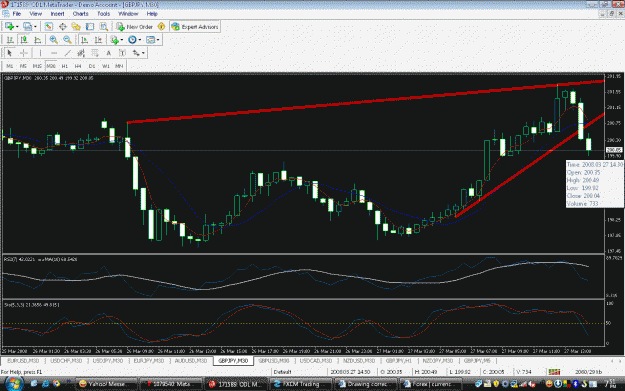Toggle chart Auto Scroll icon
Screen dimensions: 625x391
click(x=84, y=40)
